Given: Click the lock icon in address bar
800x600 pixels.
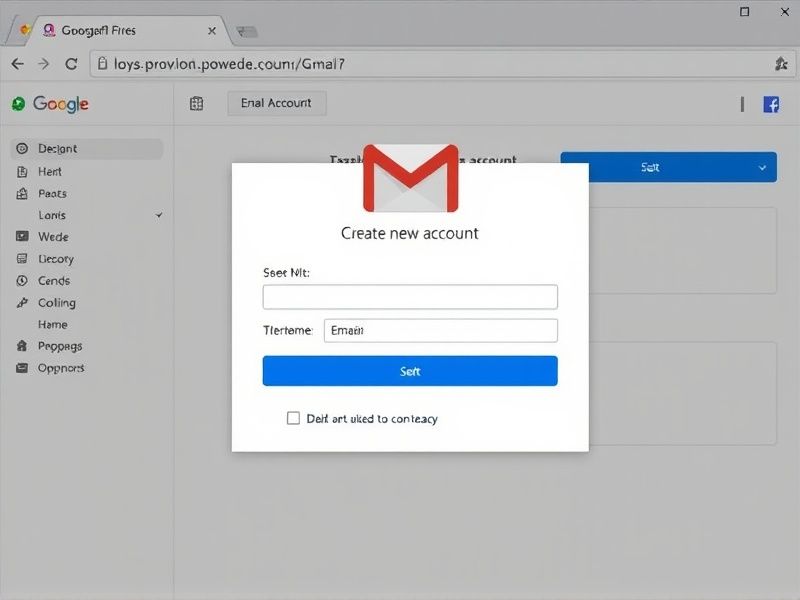Looking at the screenshot, I should tap(103, 64).
